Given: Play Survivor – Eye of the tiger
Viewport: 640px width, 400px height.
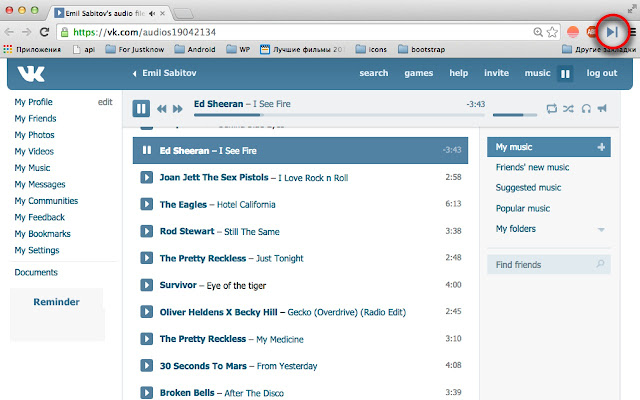Looking at the screenshot, I should coord(147,285).
